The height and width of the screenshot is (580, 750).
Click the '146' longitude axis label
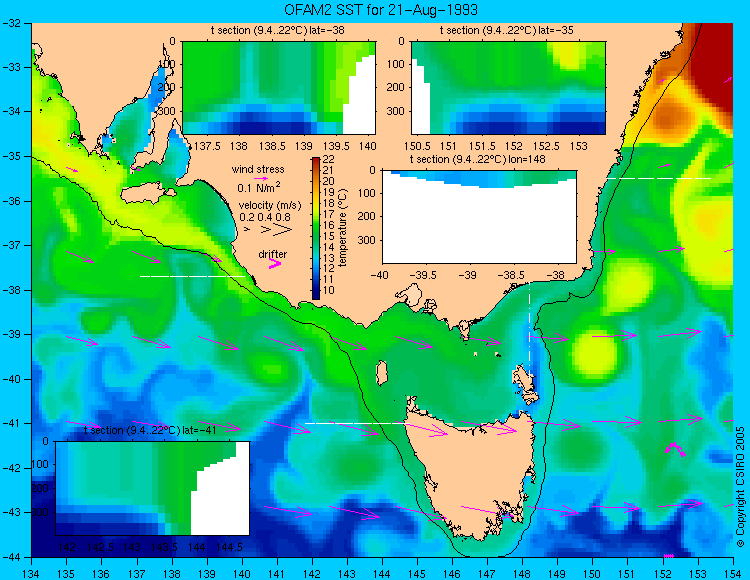coord(452,574)
